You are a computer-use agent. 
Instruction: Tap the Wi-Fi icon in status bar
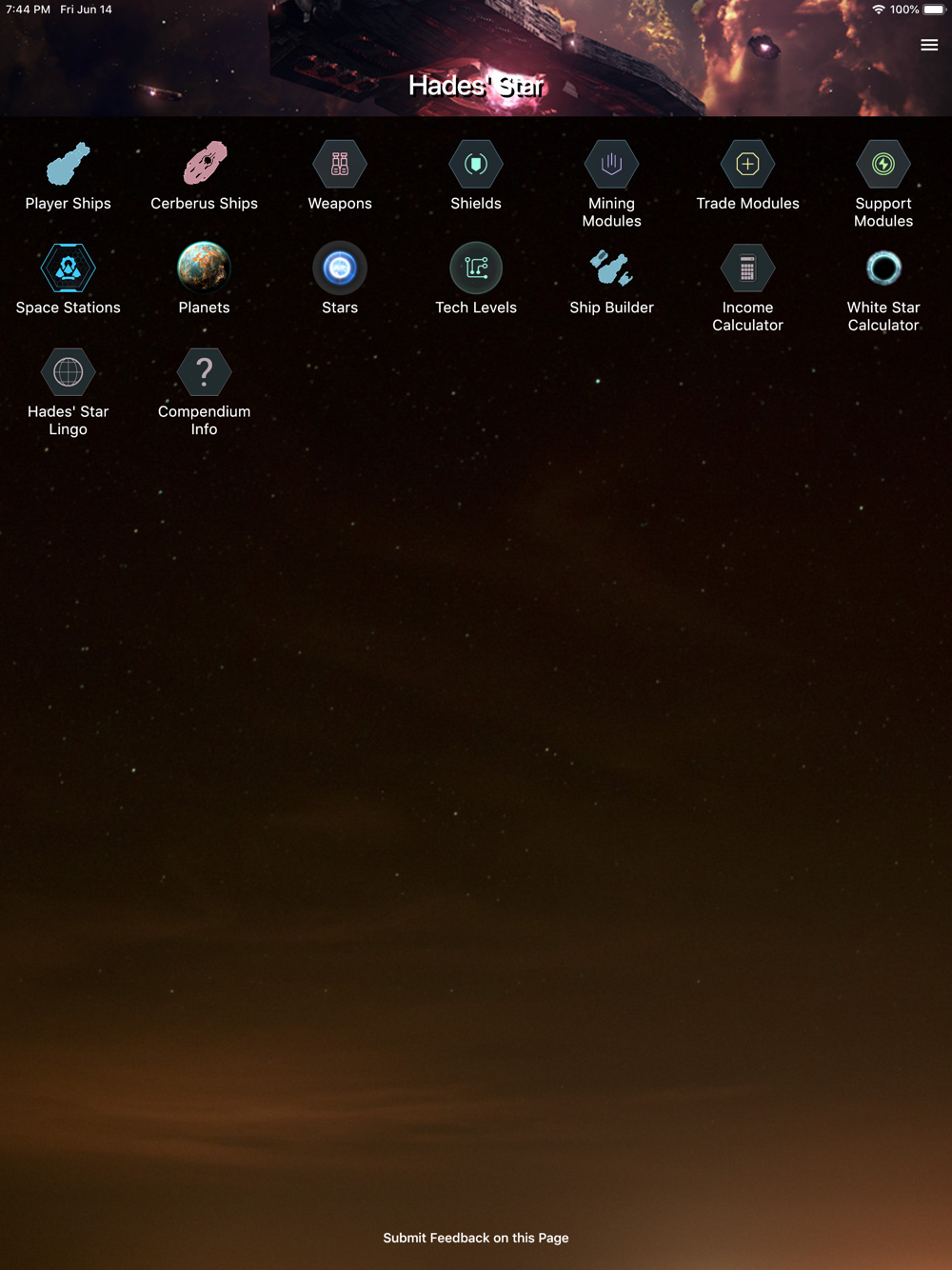click(879, 10)
